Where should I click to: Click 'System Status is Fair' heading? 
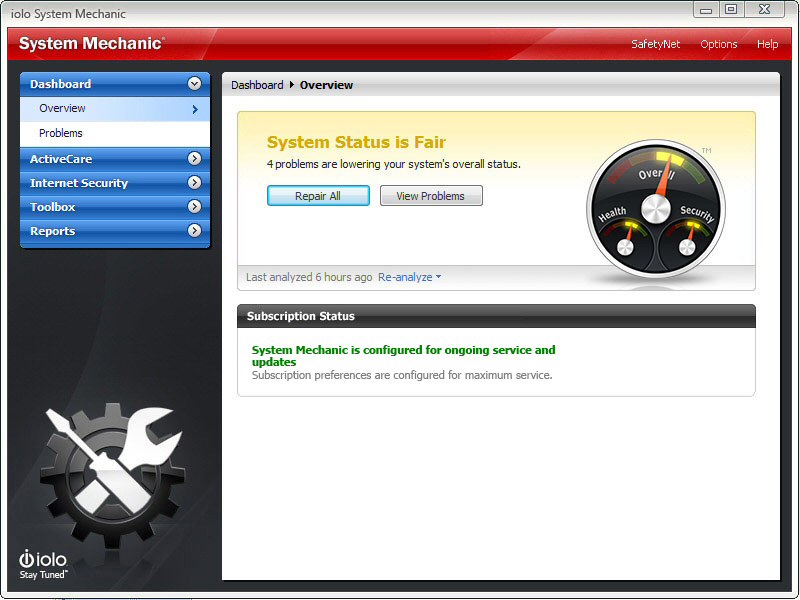pos(356,142)
